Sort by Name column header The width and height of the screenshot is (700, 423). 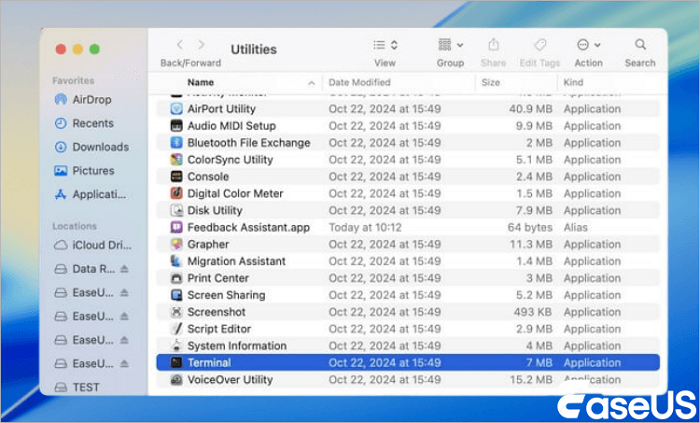pos(200,83)
